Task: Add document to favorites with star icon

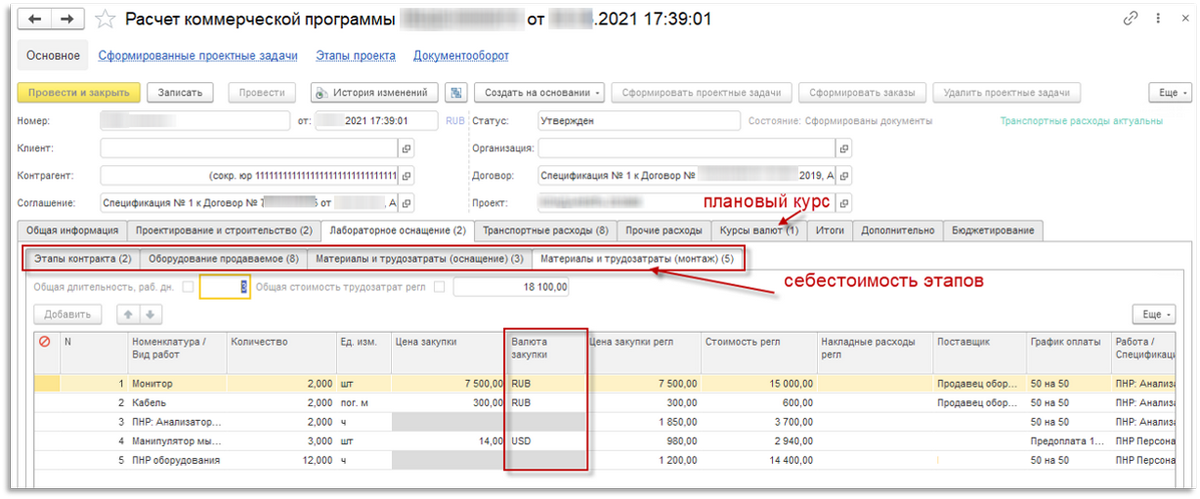Action: (x=104, y=19)
